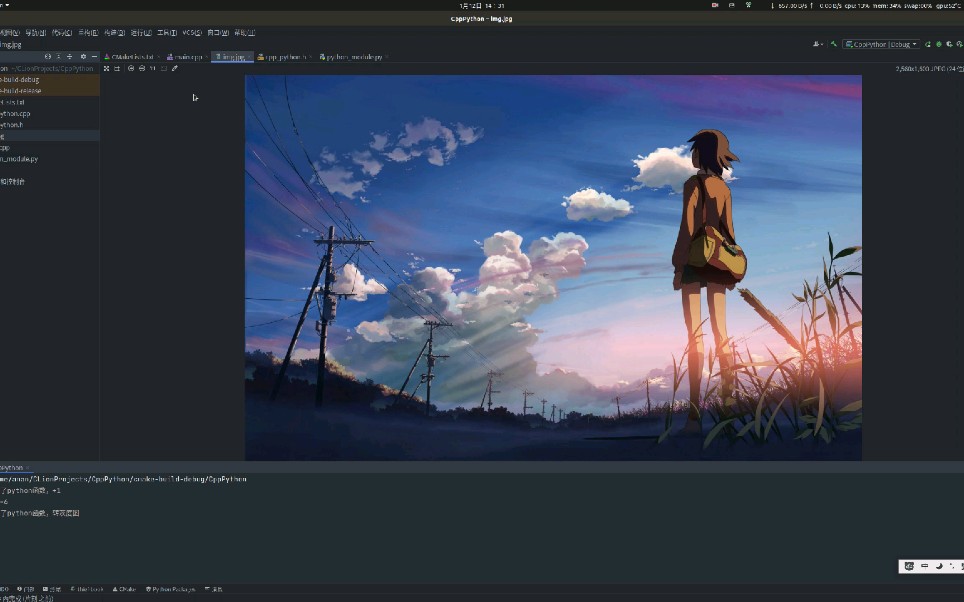
Task: Open the TODO tool window
Action: coord(6,589)
